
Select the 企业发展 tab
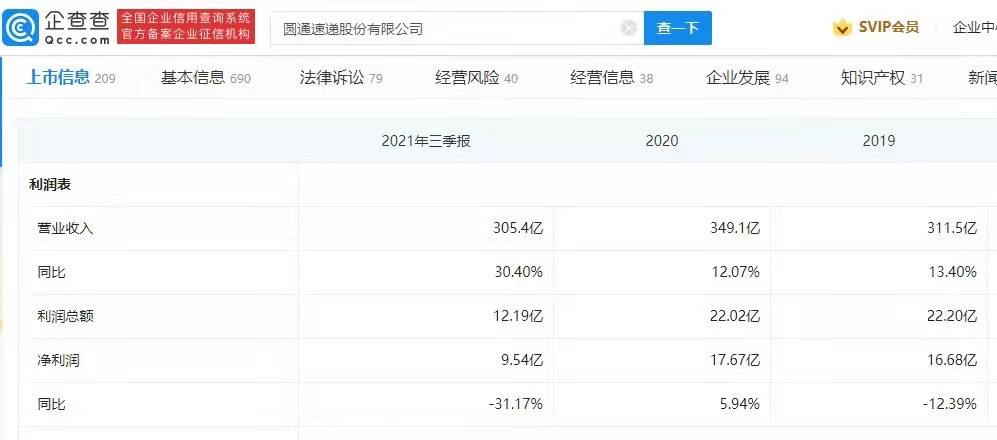pos(747,78)
